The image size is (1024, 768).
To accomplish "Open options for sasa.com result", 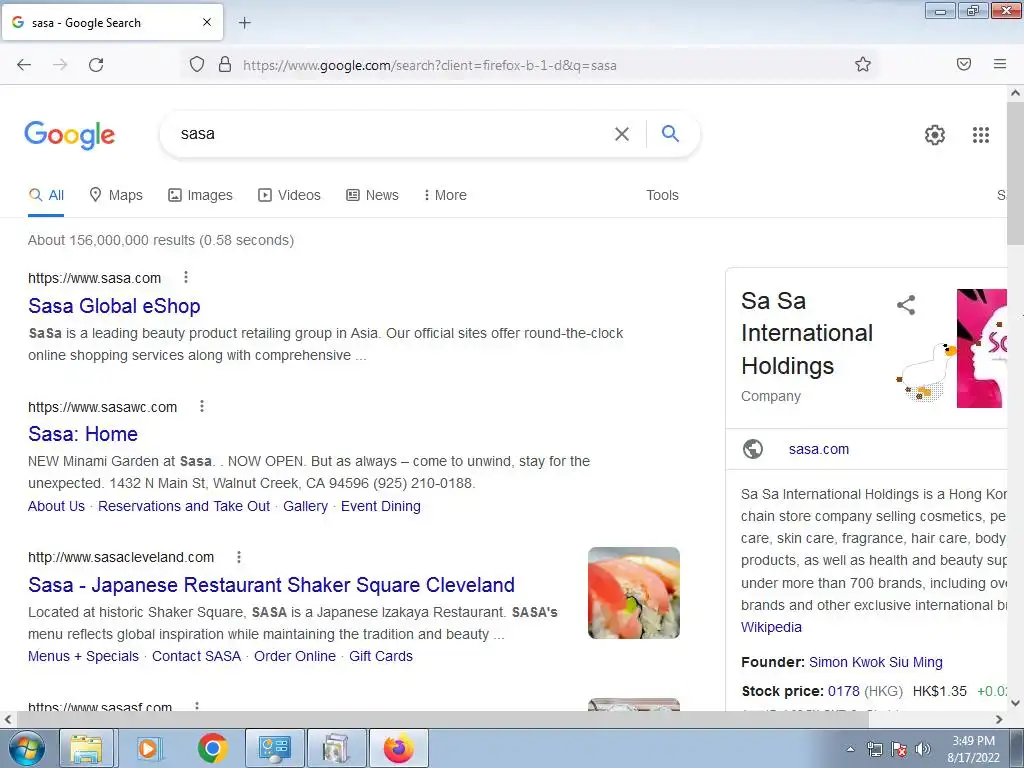I will 186,278.
